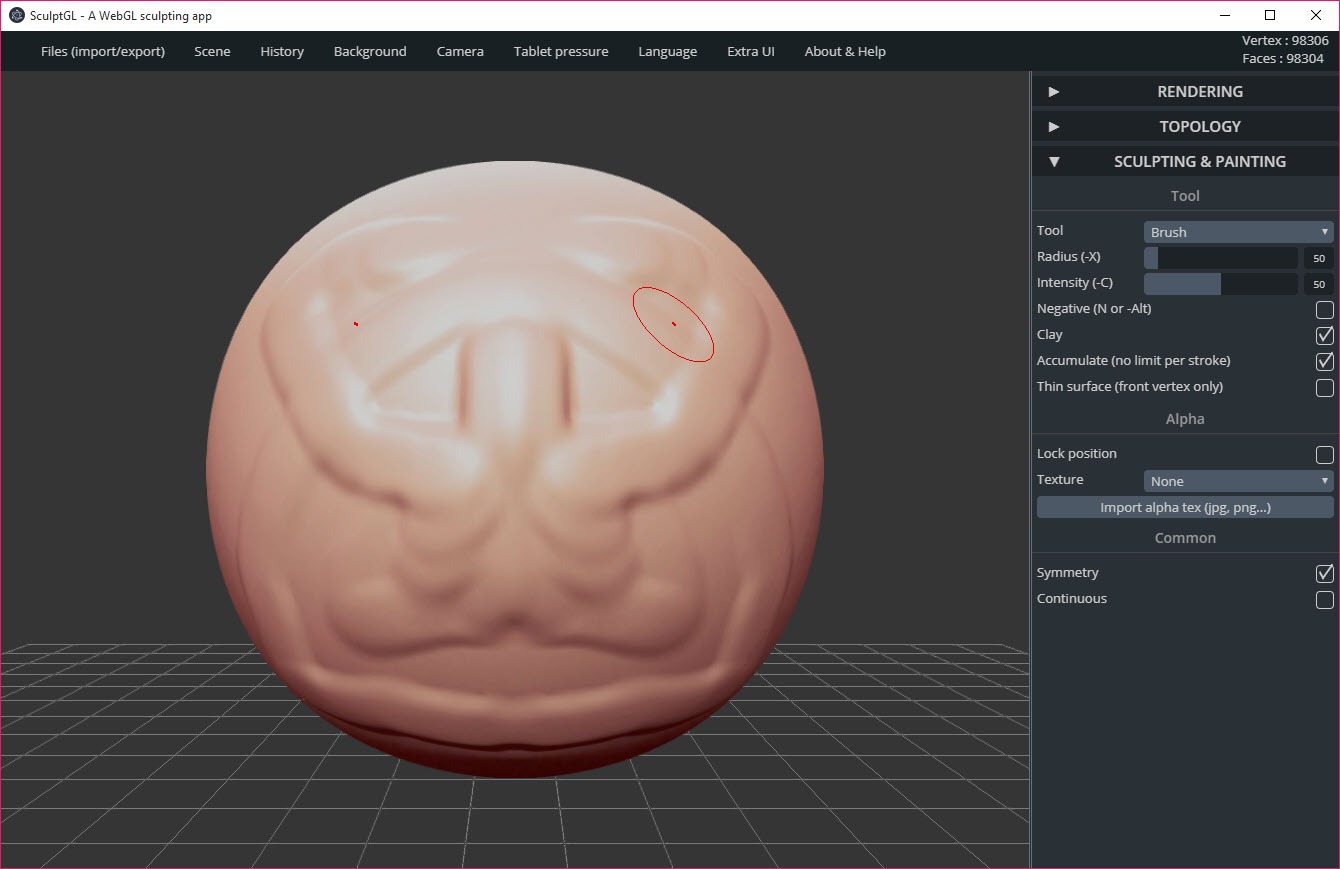Enable the Negative checkbox
The height and width of the screenshot is (869, 1340).
click(x=1324, y=309)
